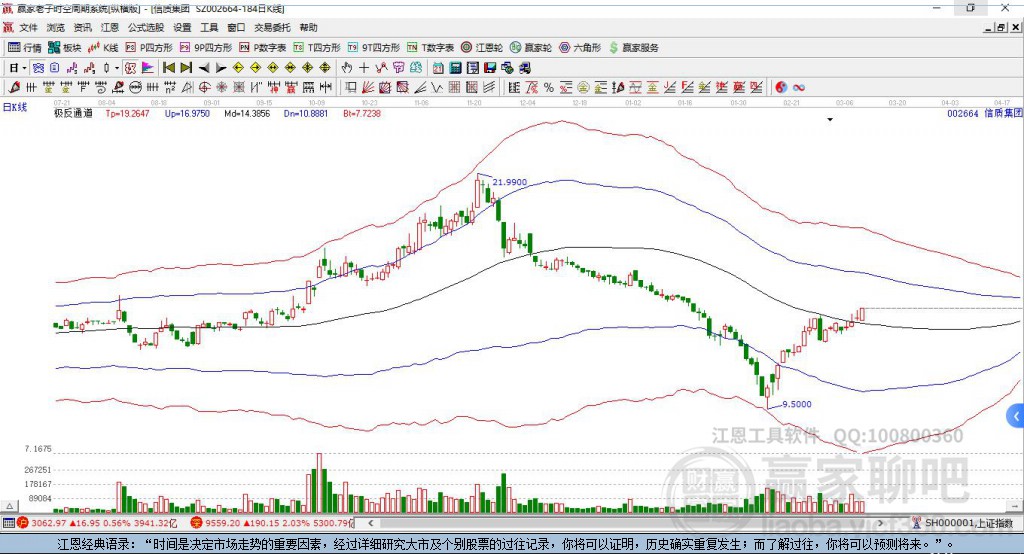Open the 9P四方形 tool
Viewport: 1024px width, 554px height.
click(x=206, y=48)
